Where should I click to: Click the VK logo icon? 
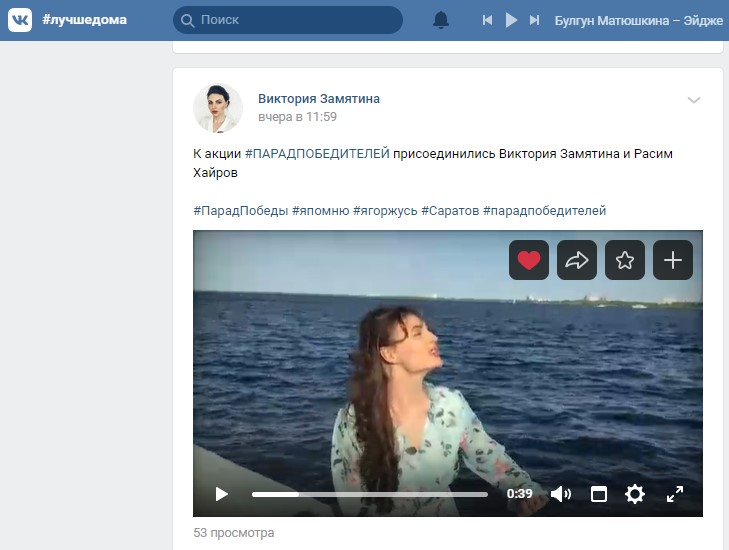click(x=20, y=20)
